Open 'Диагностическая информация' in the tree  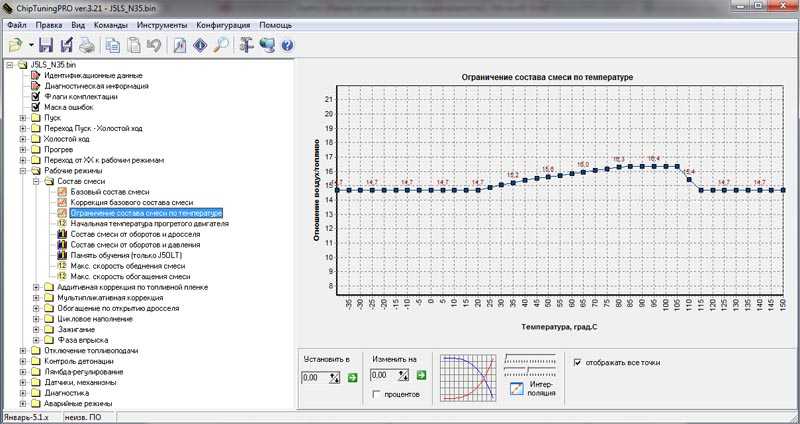[x=96, y=86]
